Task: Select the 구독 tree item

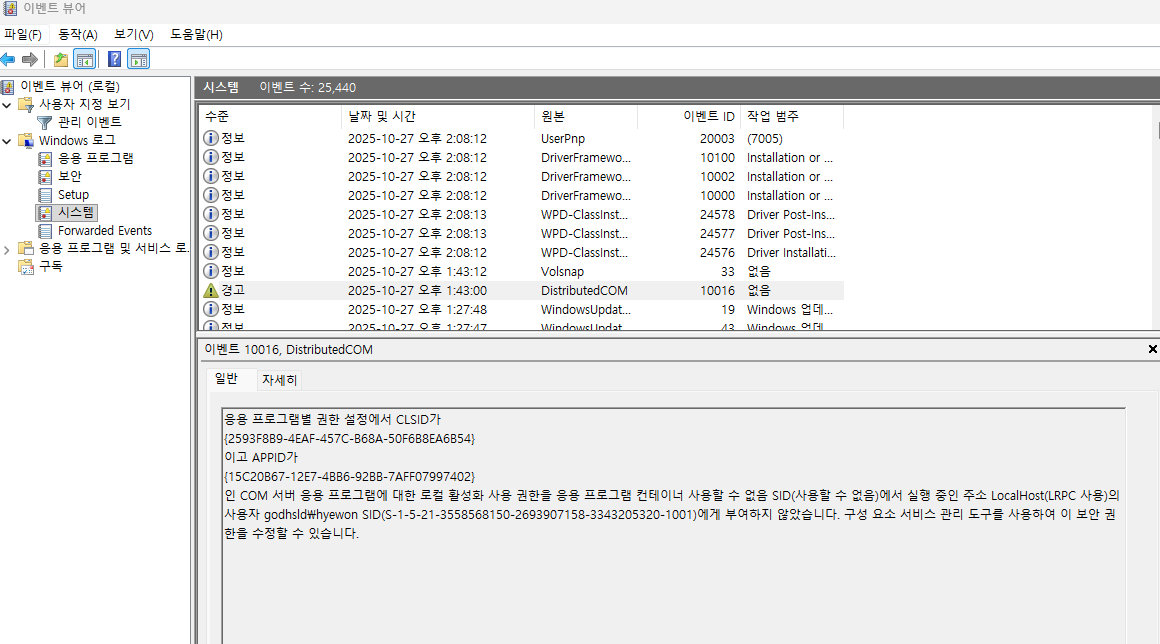Action: (51, 266)
